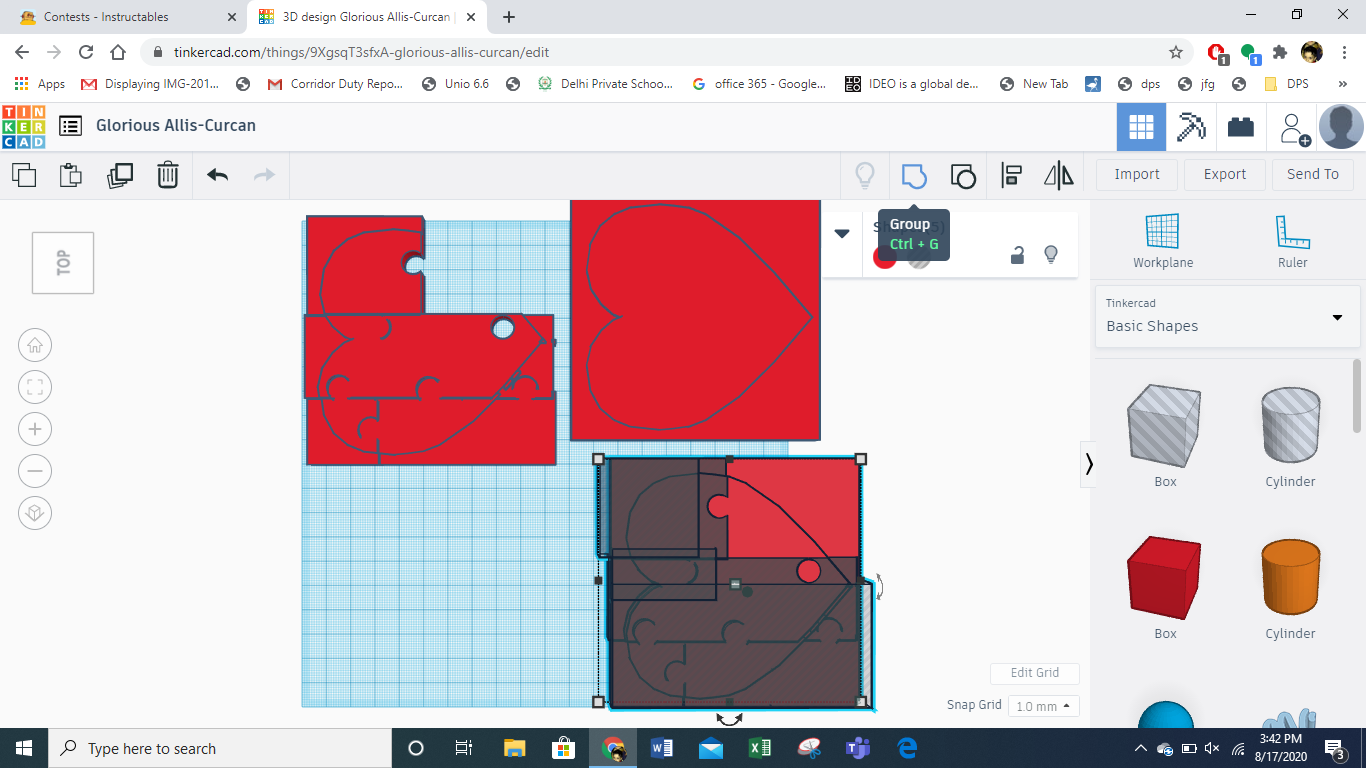
Task: Zoom in with the plus button
Action: (35, 429)
